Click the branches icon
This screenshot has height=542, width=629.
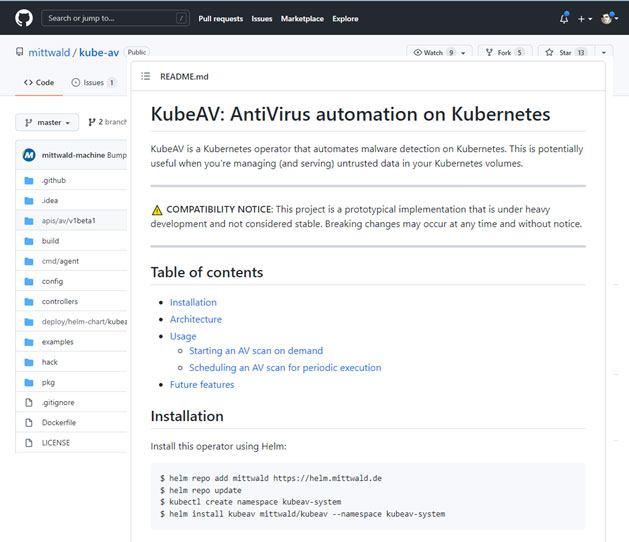tap(92, 122)
